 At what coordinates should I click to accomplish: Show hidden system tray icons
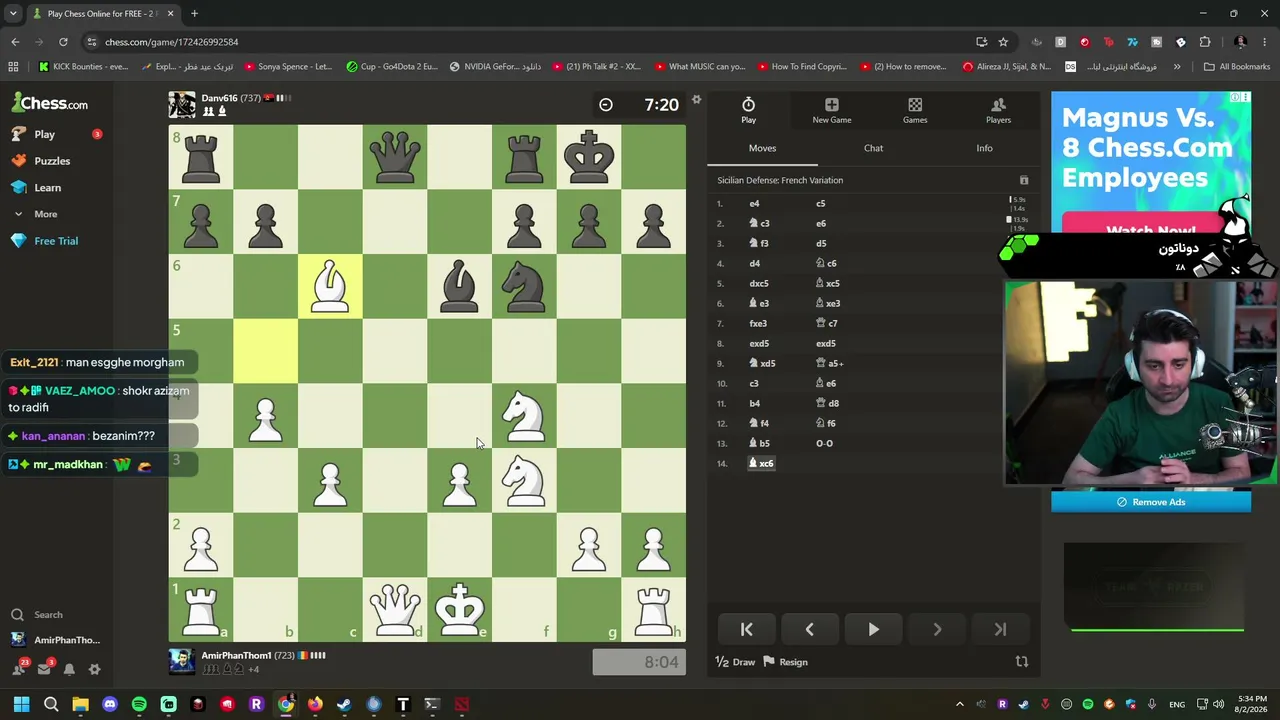960,704
